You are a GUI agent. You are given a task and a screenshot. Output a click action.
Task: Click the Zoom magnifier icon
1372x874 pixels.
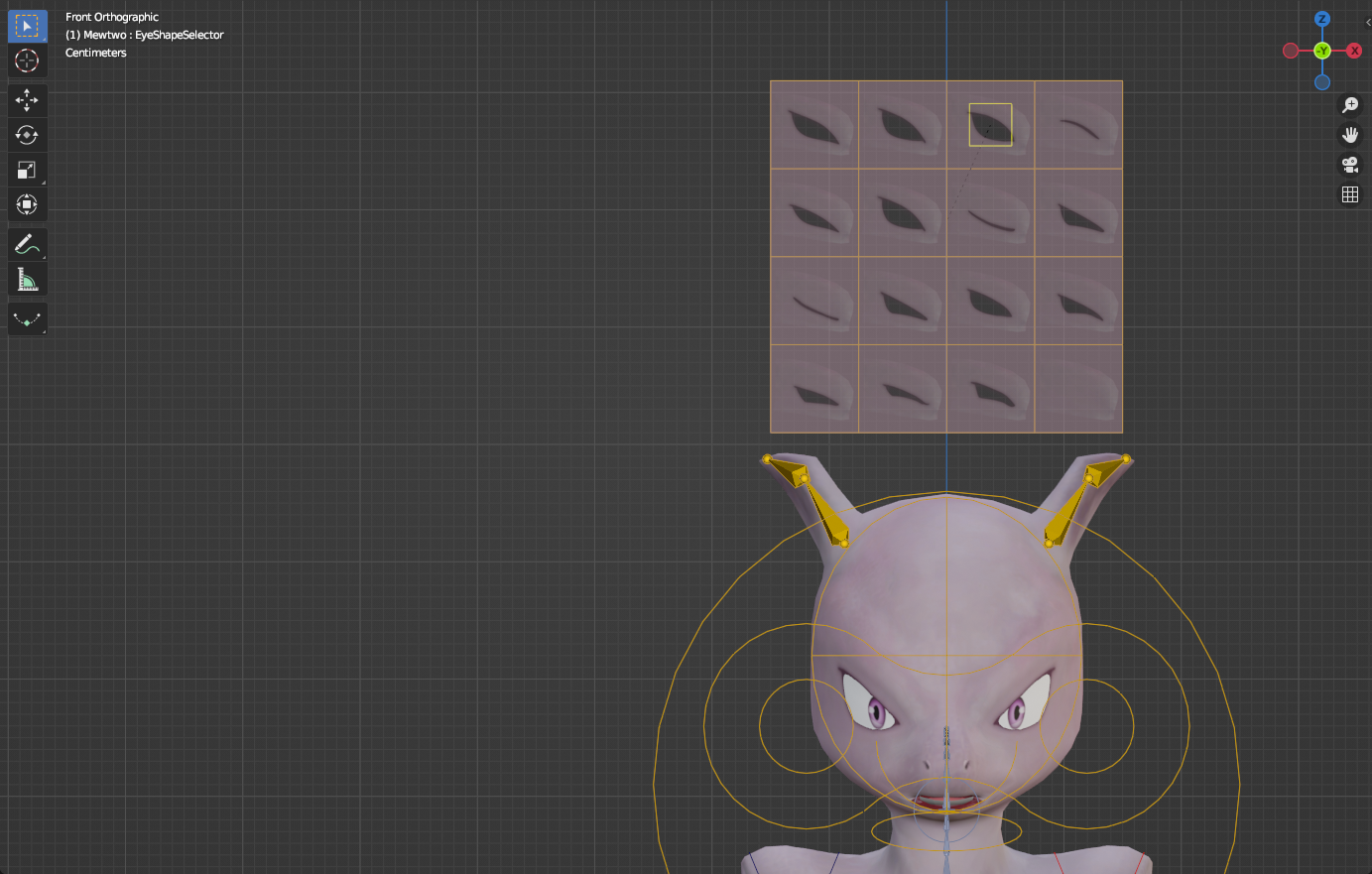tap(1350, 104)
